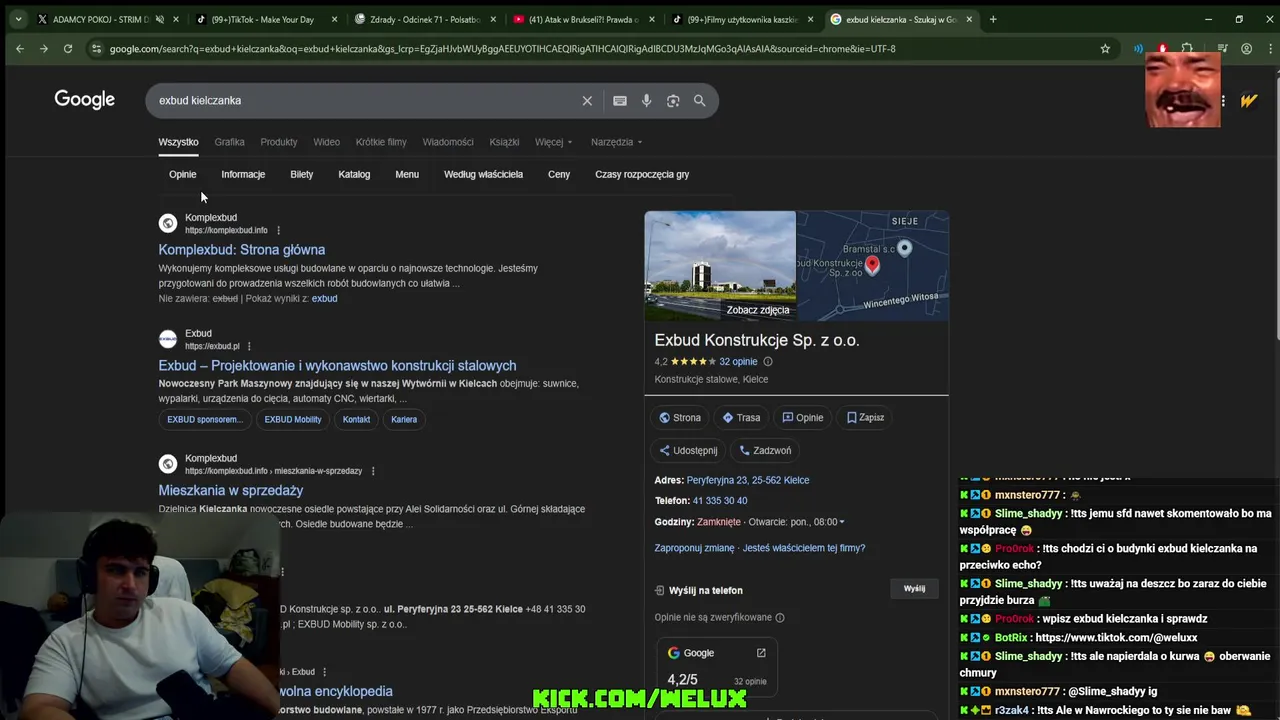Select the Czasy rozpoczęcia gry chip
1280x720 pixels.
[x=642, y=174]
